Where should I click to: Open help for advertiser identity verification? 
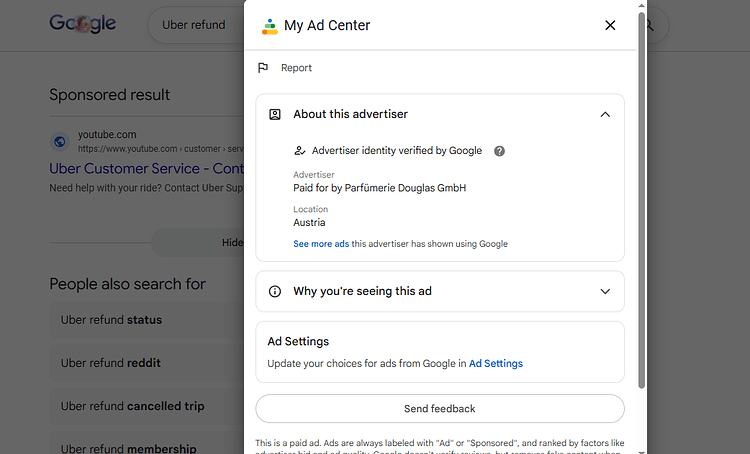[499, 151]
